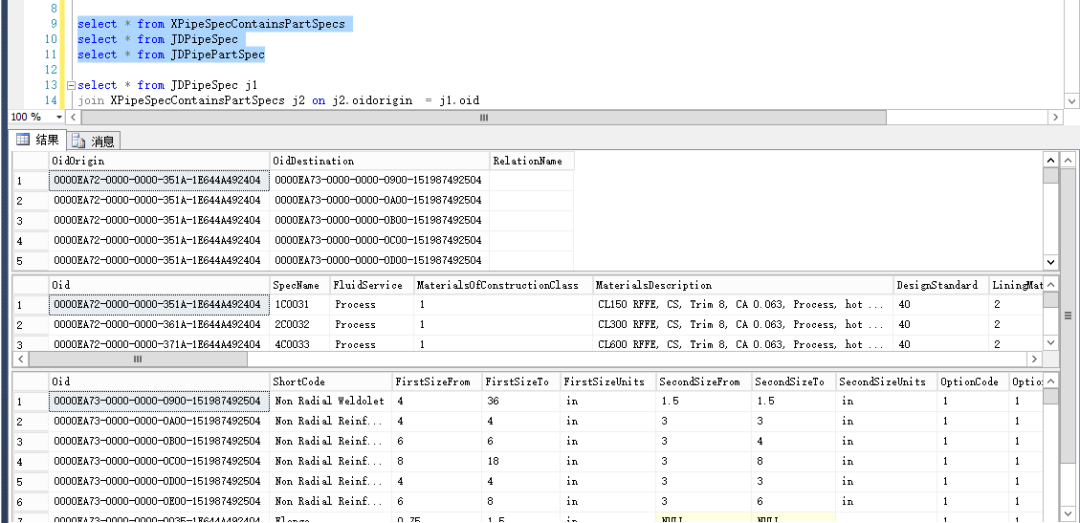1080x523 pixels.
Task: Open the 100 % zoom dropdown
Action: 59,117
